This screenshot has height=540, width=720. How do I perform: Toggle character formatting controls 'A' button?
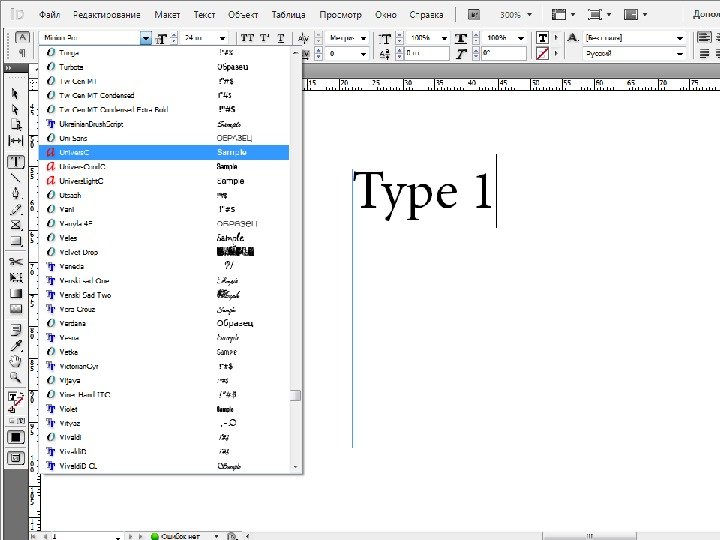(x=23, y=37)
